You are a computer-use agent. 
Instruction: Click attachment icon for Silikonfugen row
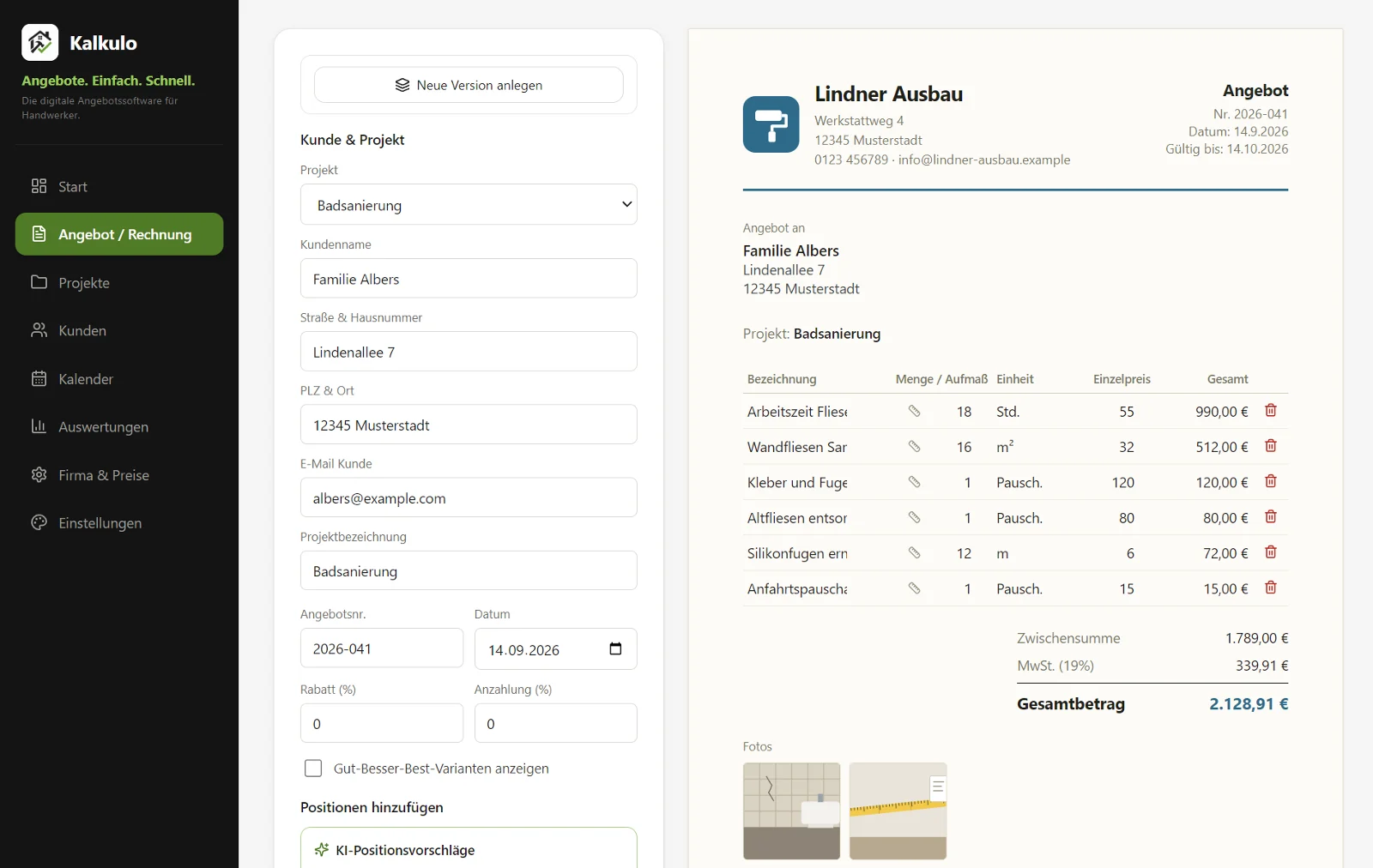914,553
